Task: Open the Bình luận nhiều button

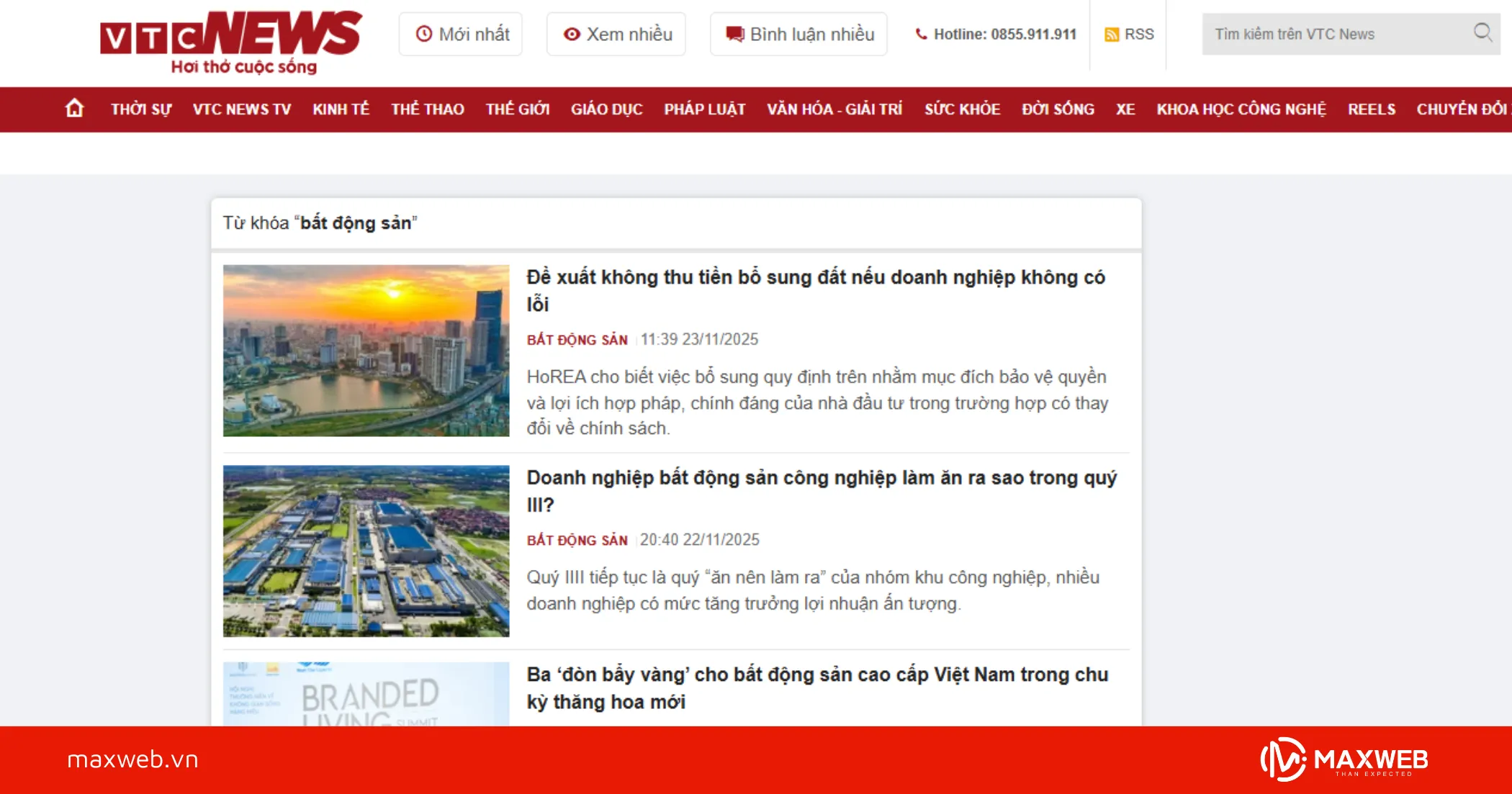Action: (798, 34)
